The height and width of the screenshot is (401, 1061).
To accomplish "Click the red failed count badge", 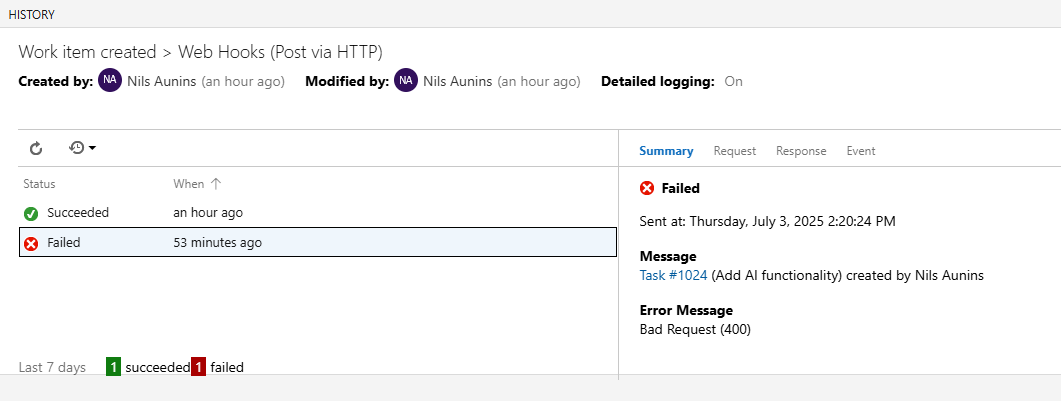I will pos(198,367).
